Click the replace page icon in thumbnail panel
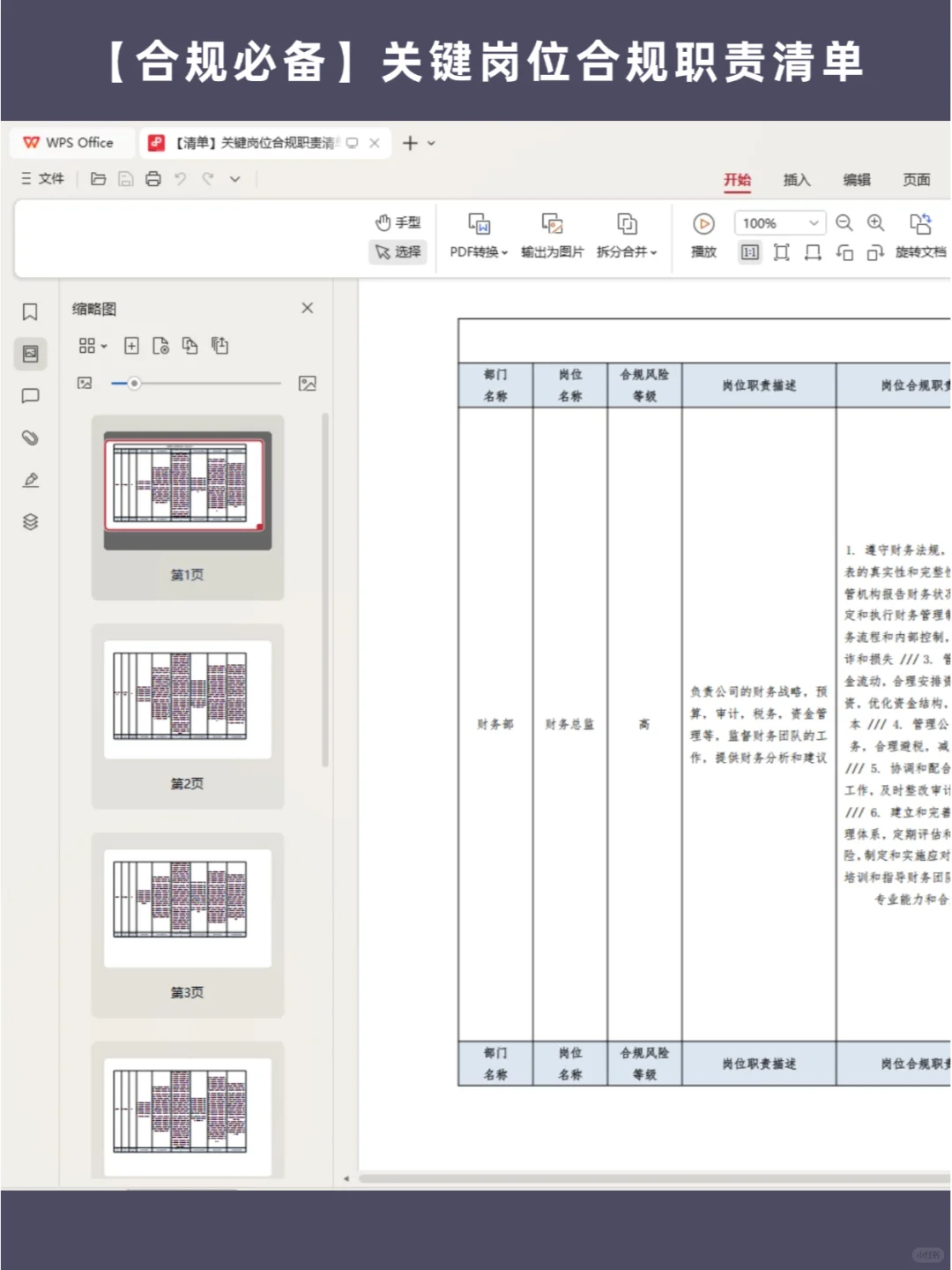The width and height of the screenshot is (952, 1270). 190,346
